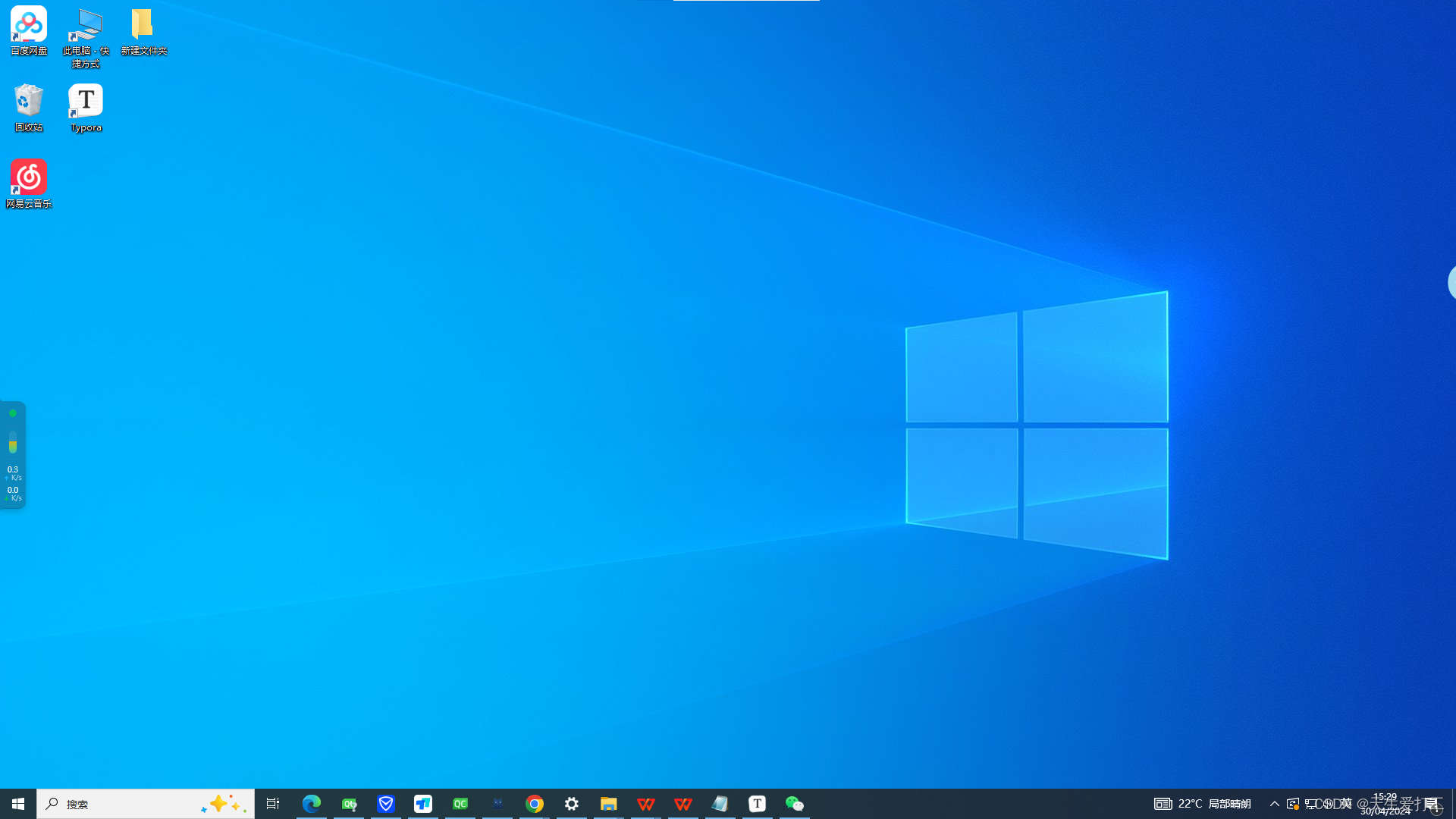Open Google Chrome from the taskbar
This screenshot has width=1456, height=819.
coord(535,804)
